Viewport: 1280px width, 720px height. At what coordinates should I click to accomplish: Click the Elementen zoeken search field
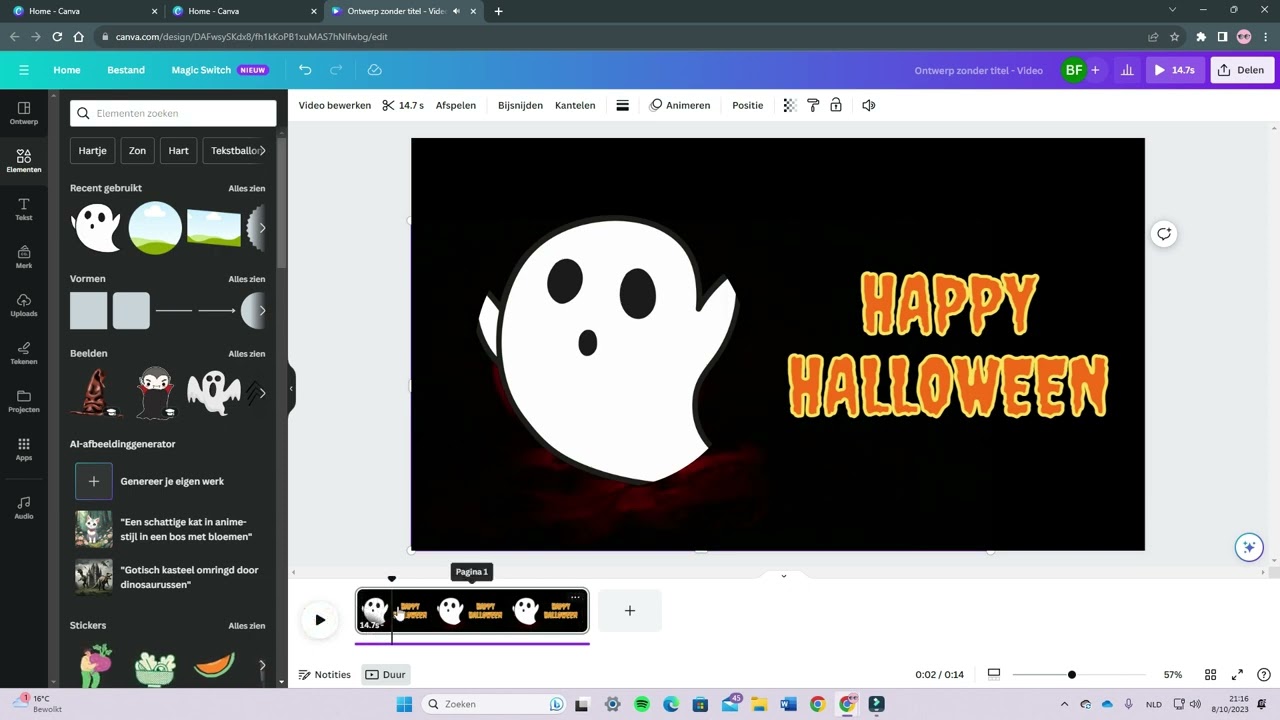[173, 113]
